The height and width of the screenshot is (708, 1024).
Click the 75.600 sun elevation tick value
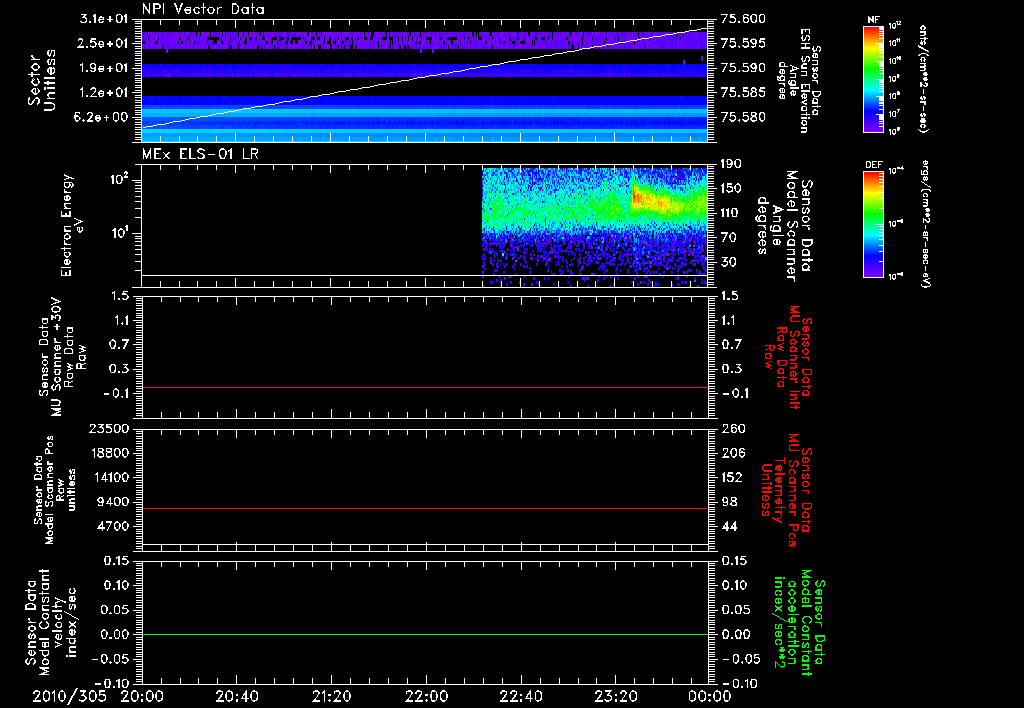(742, 19)
